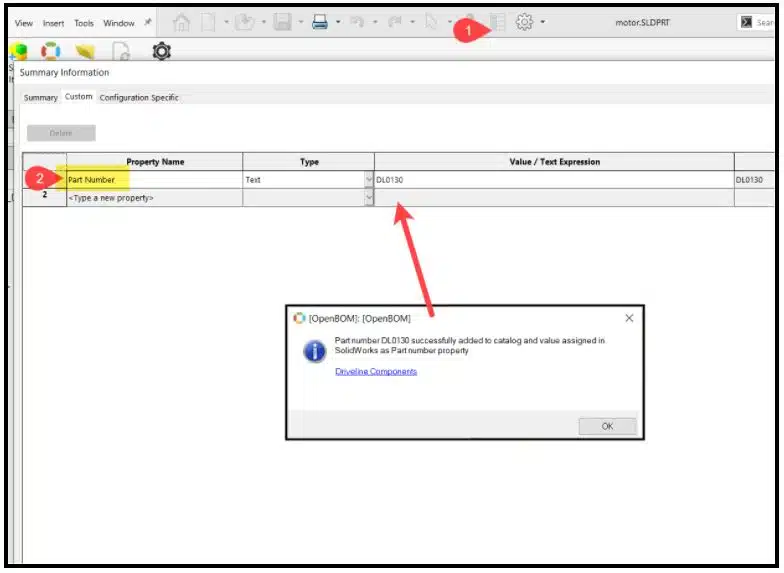The image size is (784, 573).
Task: Click the OpenBOM circular logo icon
Action: tap(50, 51)
